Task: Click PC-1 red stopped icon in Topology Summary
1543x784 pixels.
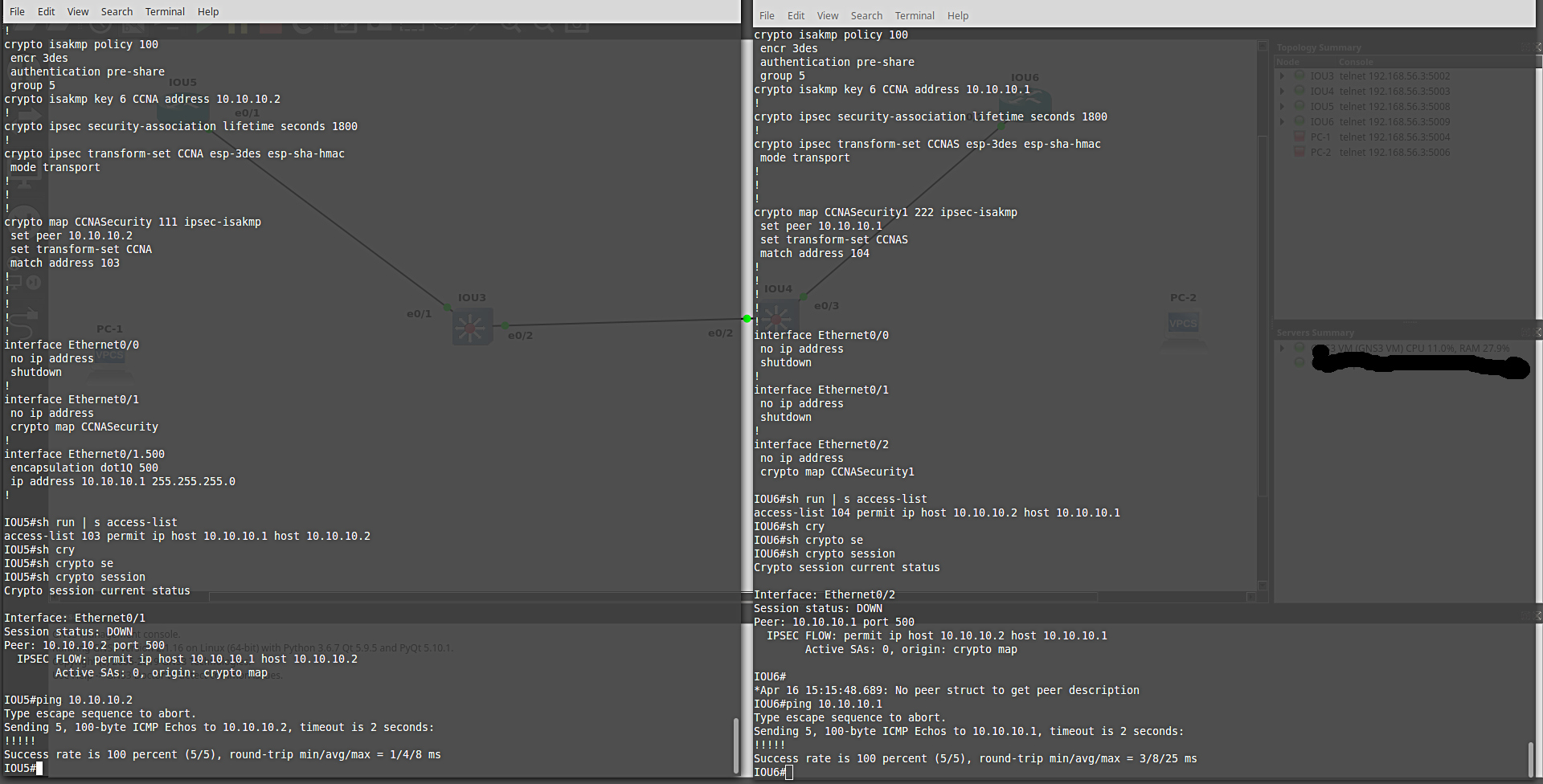Action: click(1299, 137)
